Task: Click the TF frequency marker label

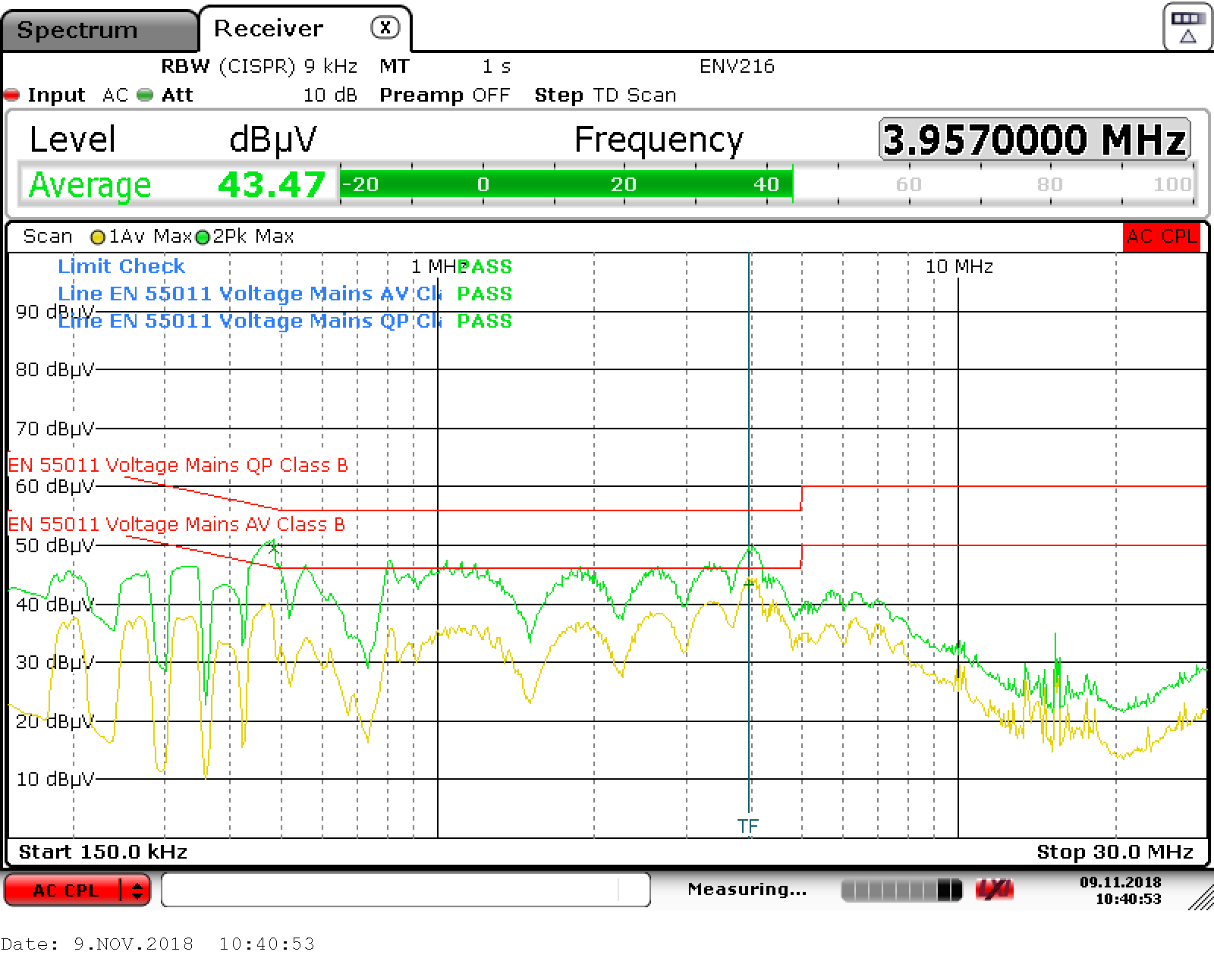Action: click(x=747, y=825)
